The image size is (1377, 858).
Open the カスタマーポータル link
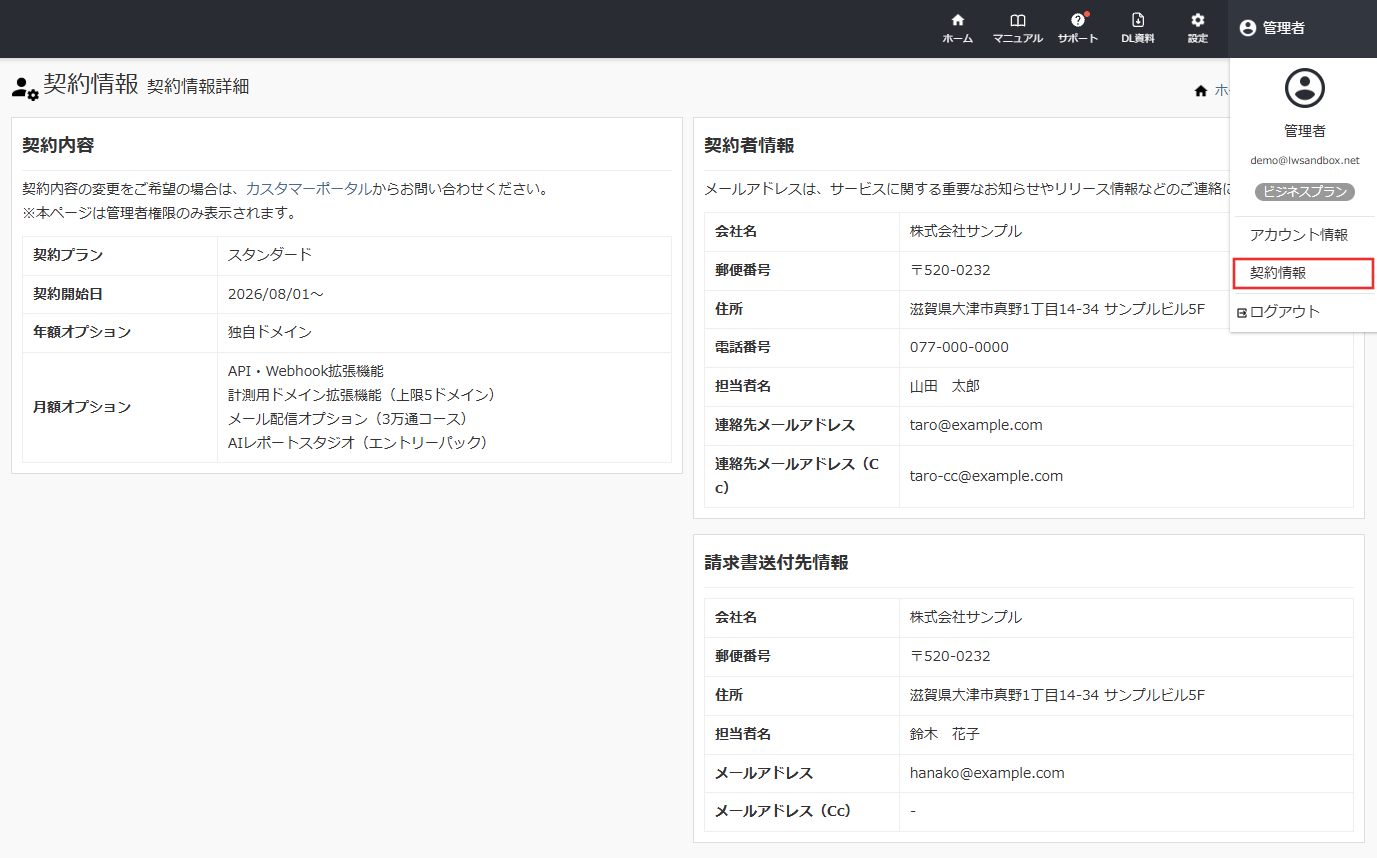click(x=308, y=188)
